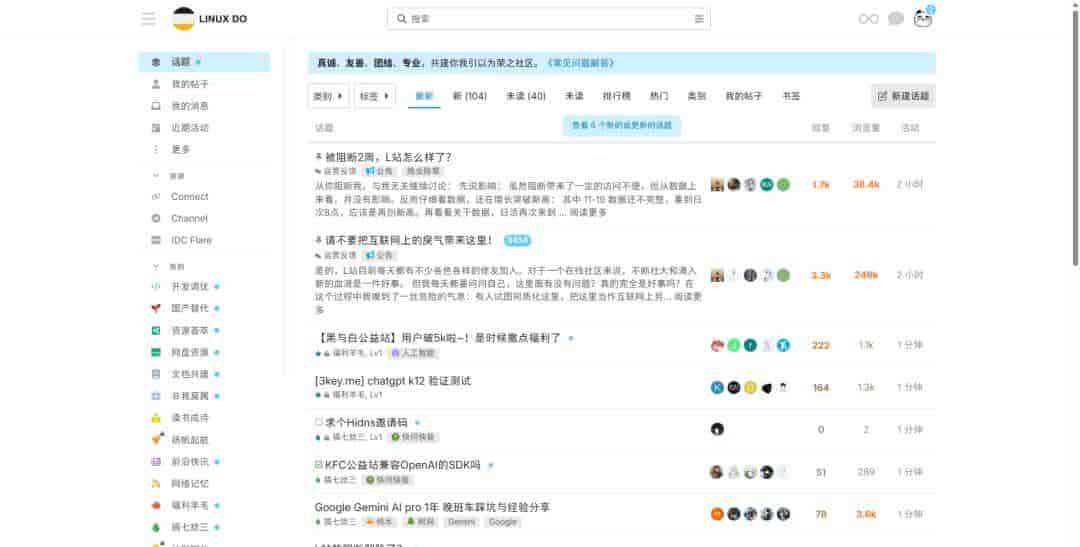1080x547 pixels.
Task: Switch to the 书签 tab
Action: click(791, 96)
